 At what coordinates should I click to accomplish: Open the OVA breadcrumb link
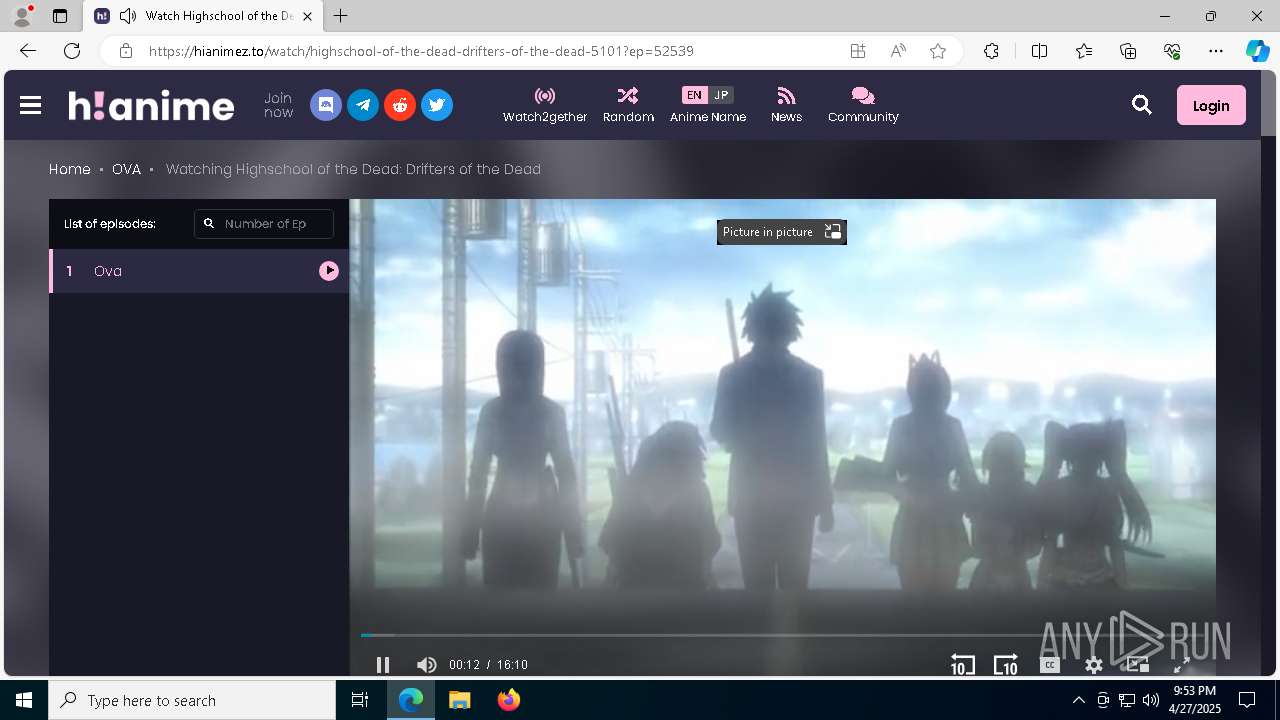(126, 169)
